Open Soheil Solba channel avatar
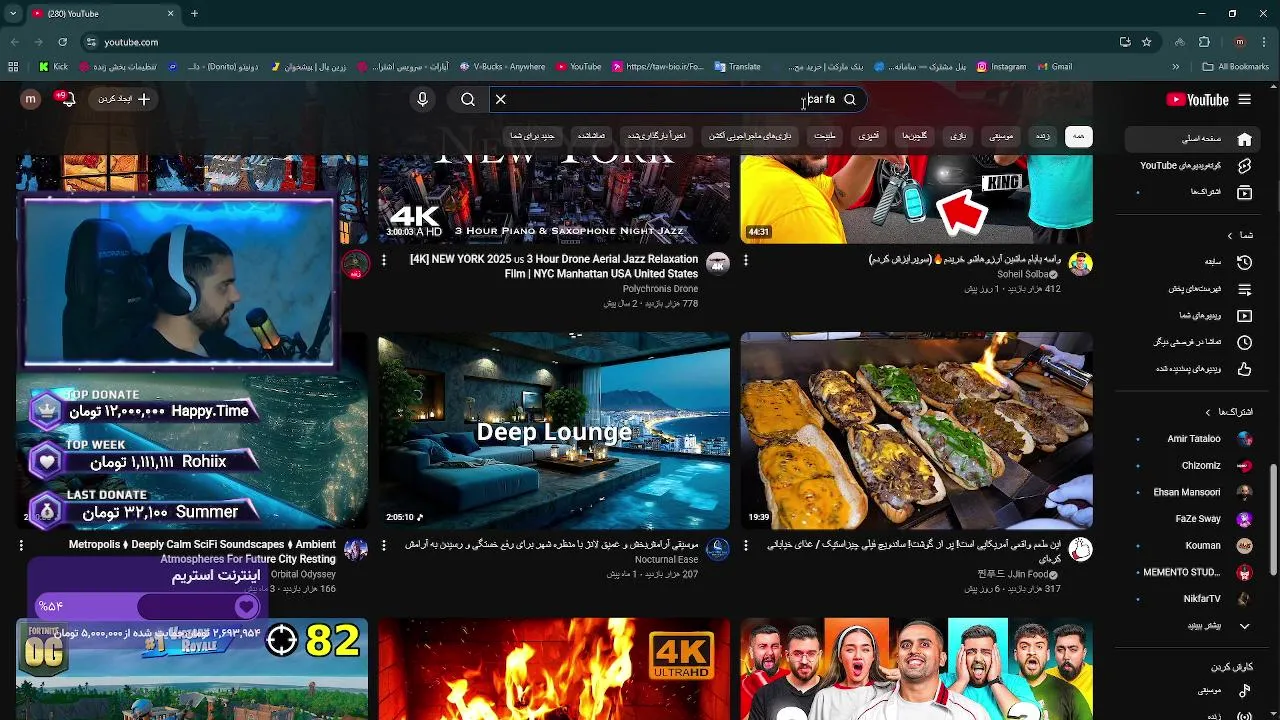Screen dimensions: 1280x720 [1080, 264]
